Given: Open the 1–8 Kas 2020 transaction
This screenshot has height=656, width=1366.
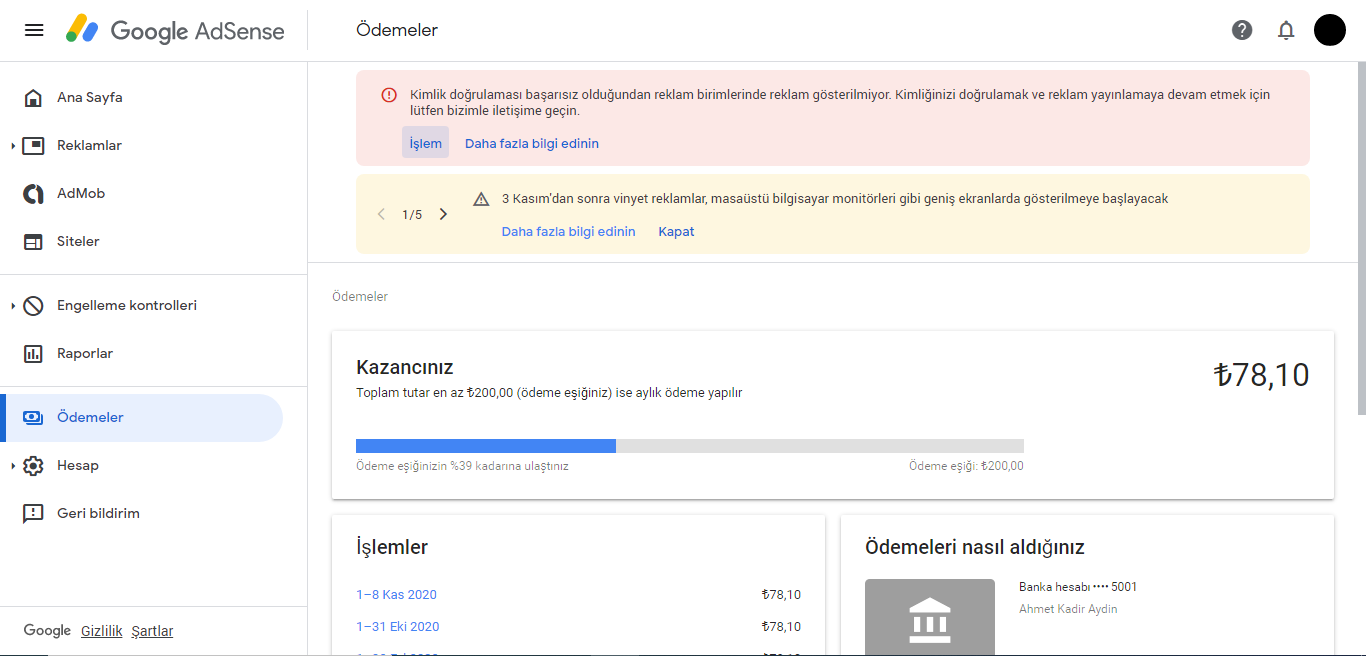Looking at the screenshot, I should tap(396, 594).
